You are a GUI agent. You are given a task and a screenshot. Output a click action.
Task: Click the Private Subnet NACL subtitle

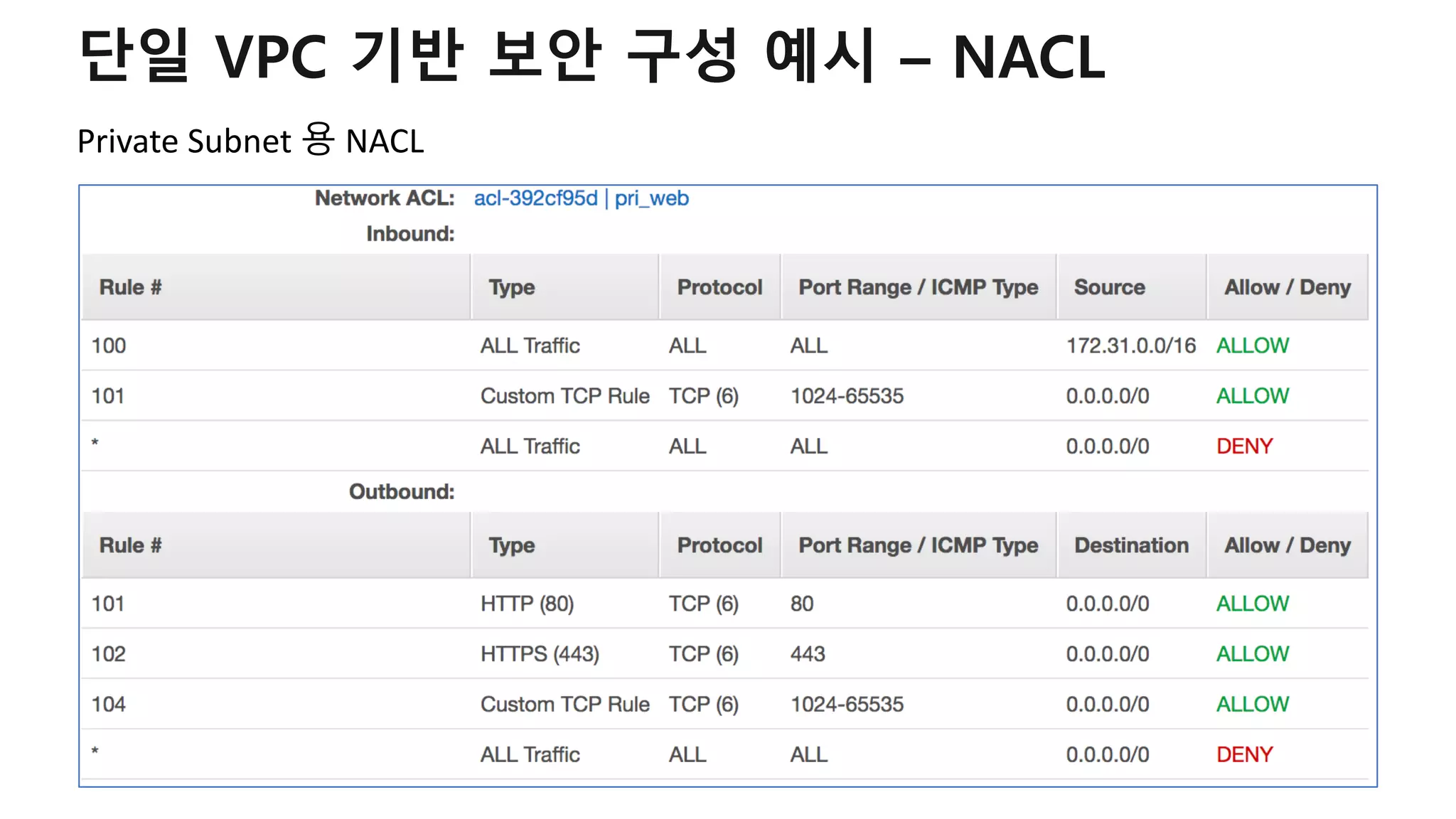(250, 140)
